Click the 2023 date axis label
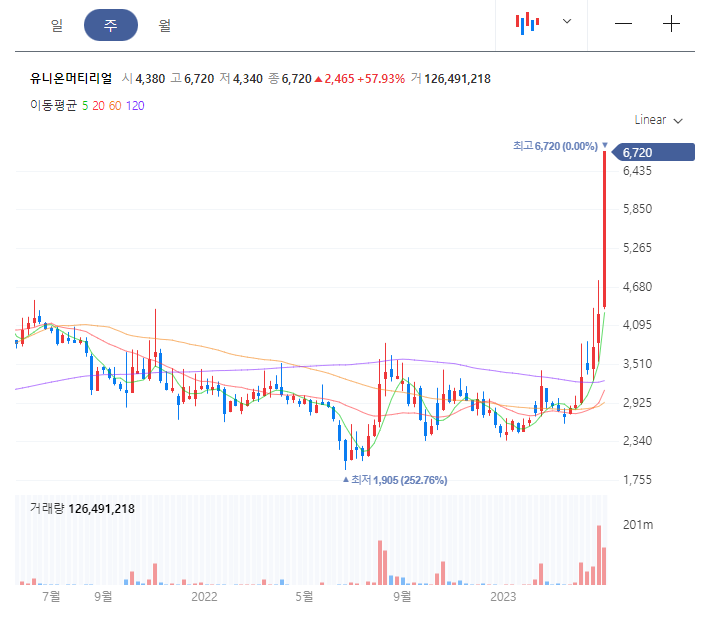 (x=503, y=596)
